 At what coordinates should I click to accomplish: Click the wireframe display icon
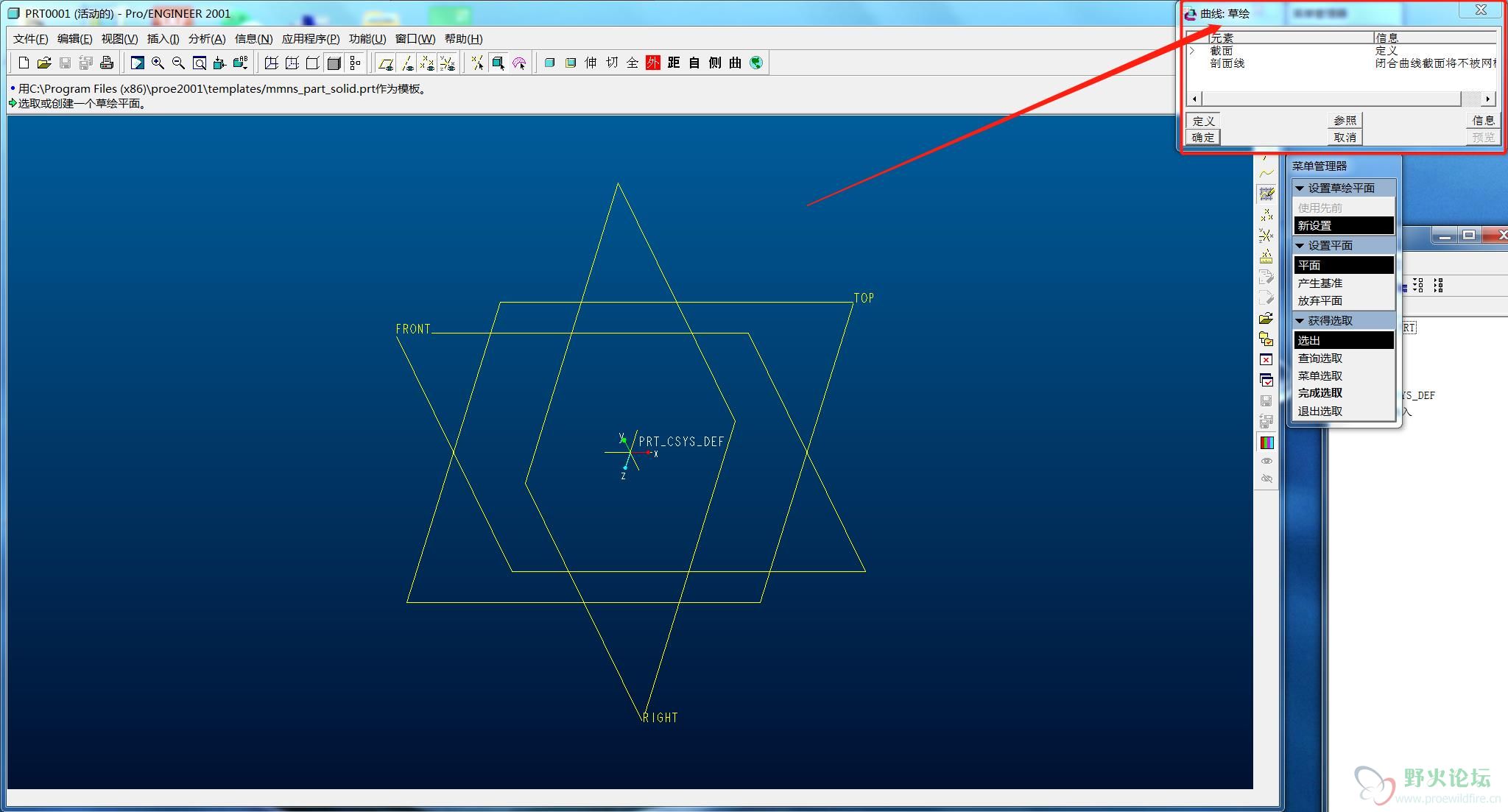coord(271,63)
